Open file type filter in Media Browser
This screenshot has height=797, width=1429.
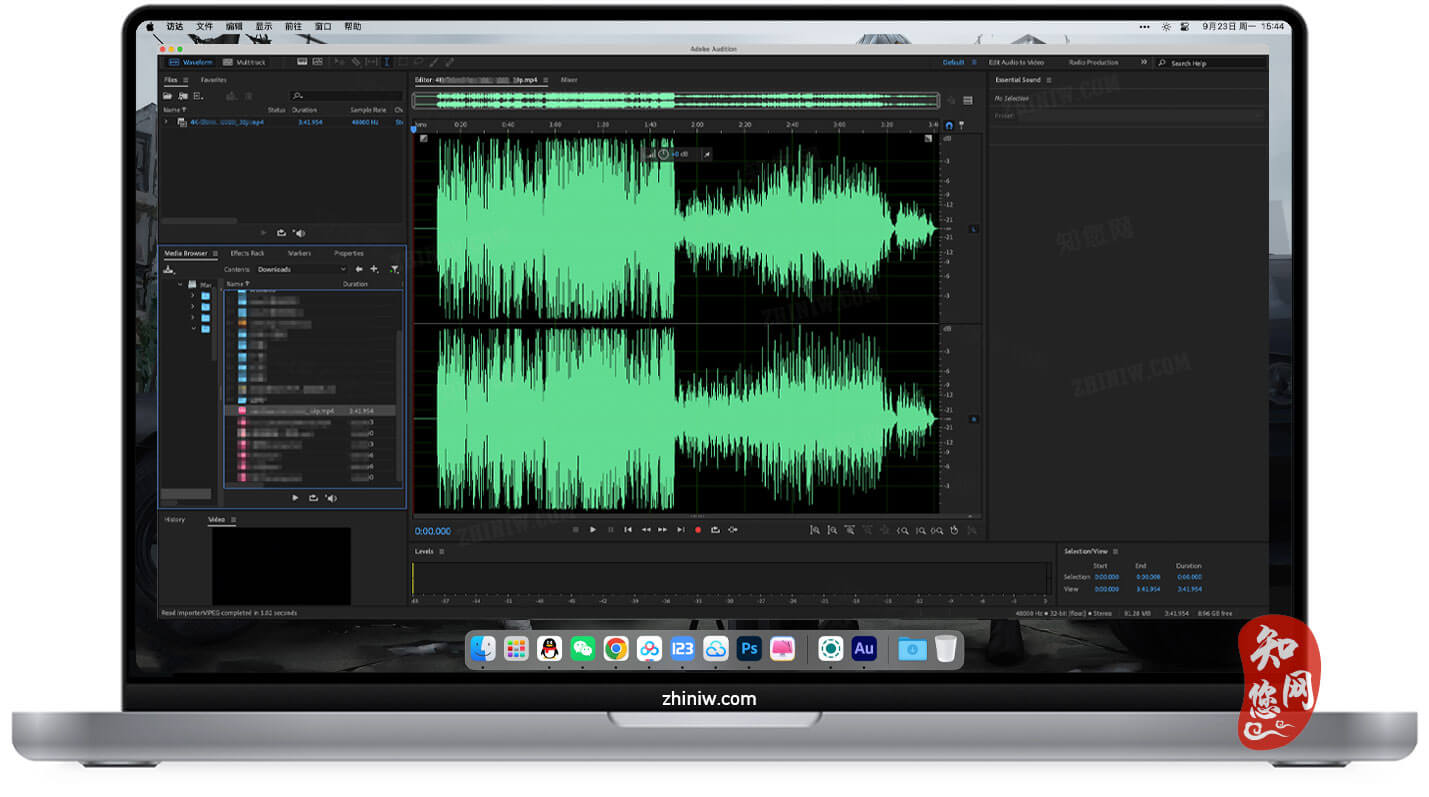tap(394, 269)
